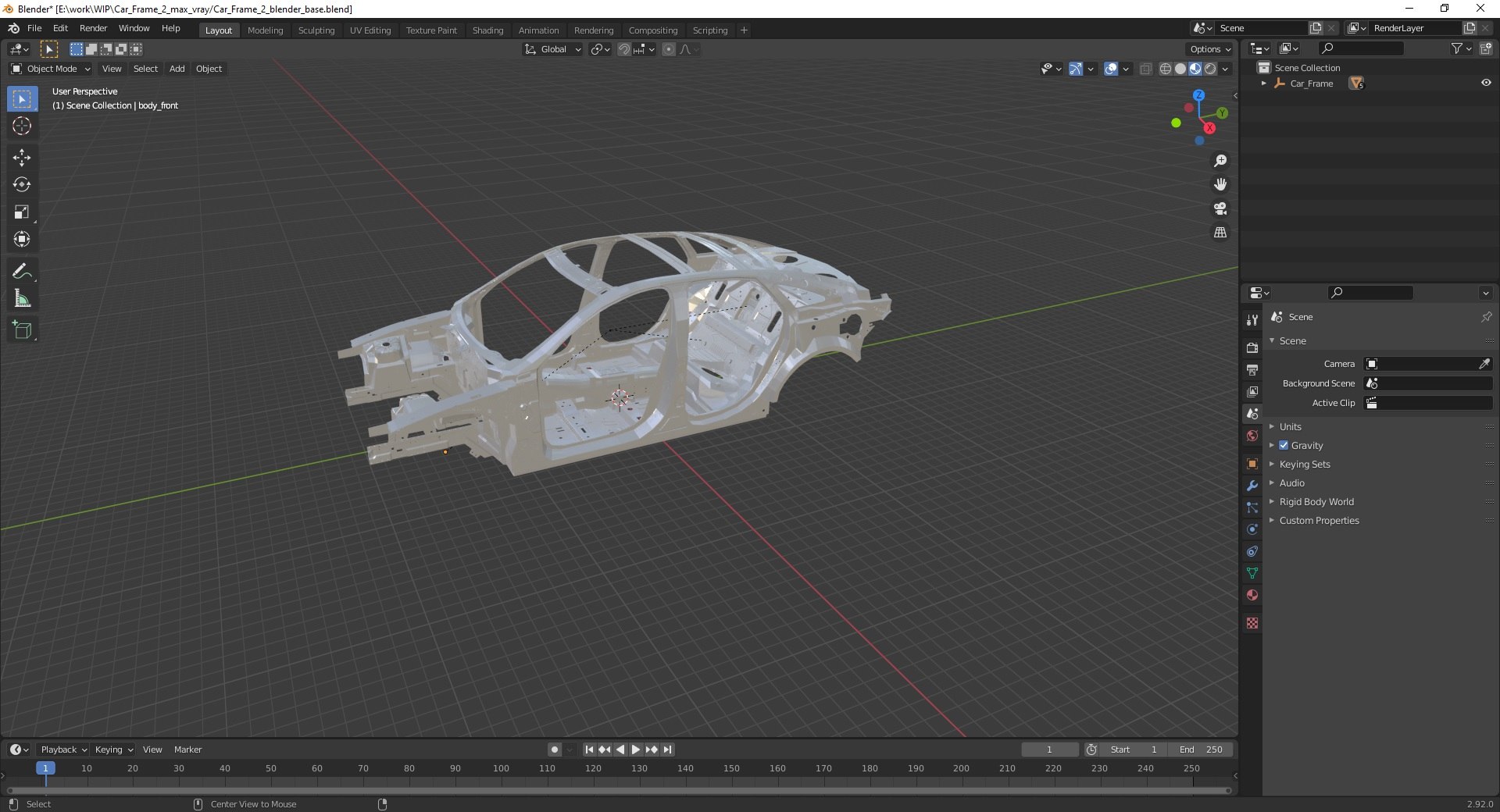Open Modifier properties wrench icon

point(1252,486)
